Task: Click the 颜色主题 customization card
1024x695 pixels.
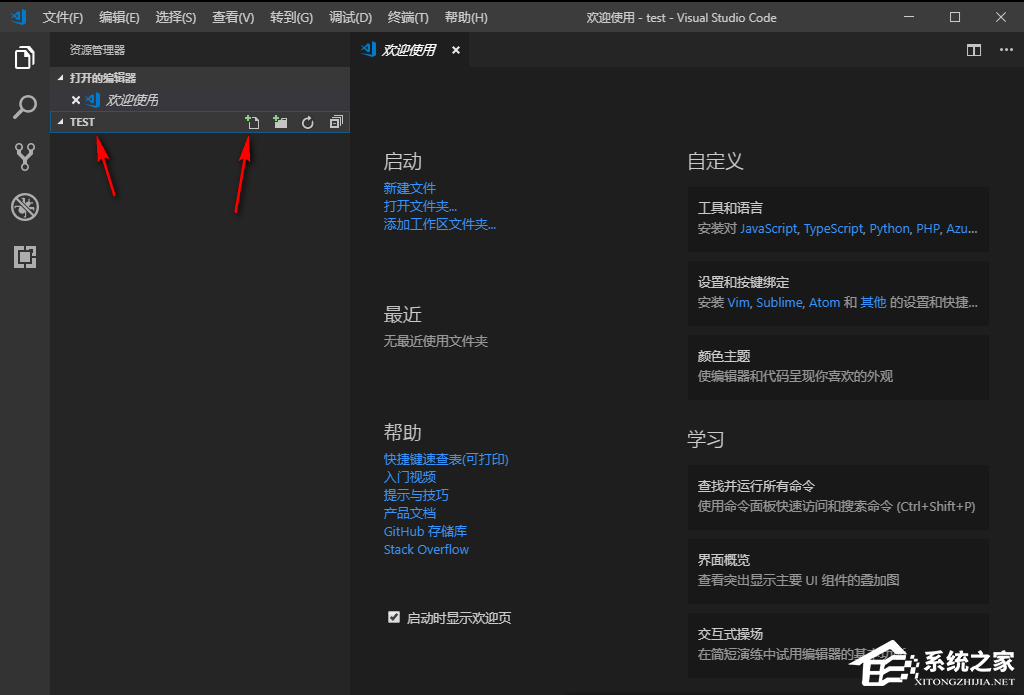Action: coord(838,366)
